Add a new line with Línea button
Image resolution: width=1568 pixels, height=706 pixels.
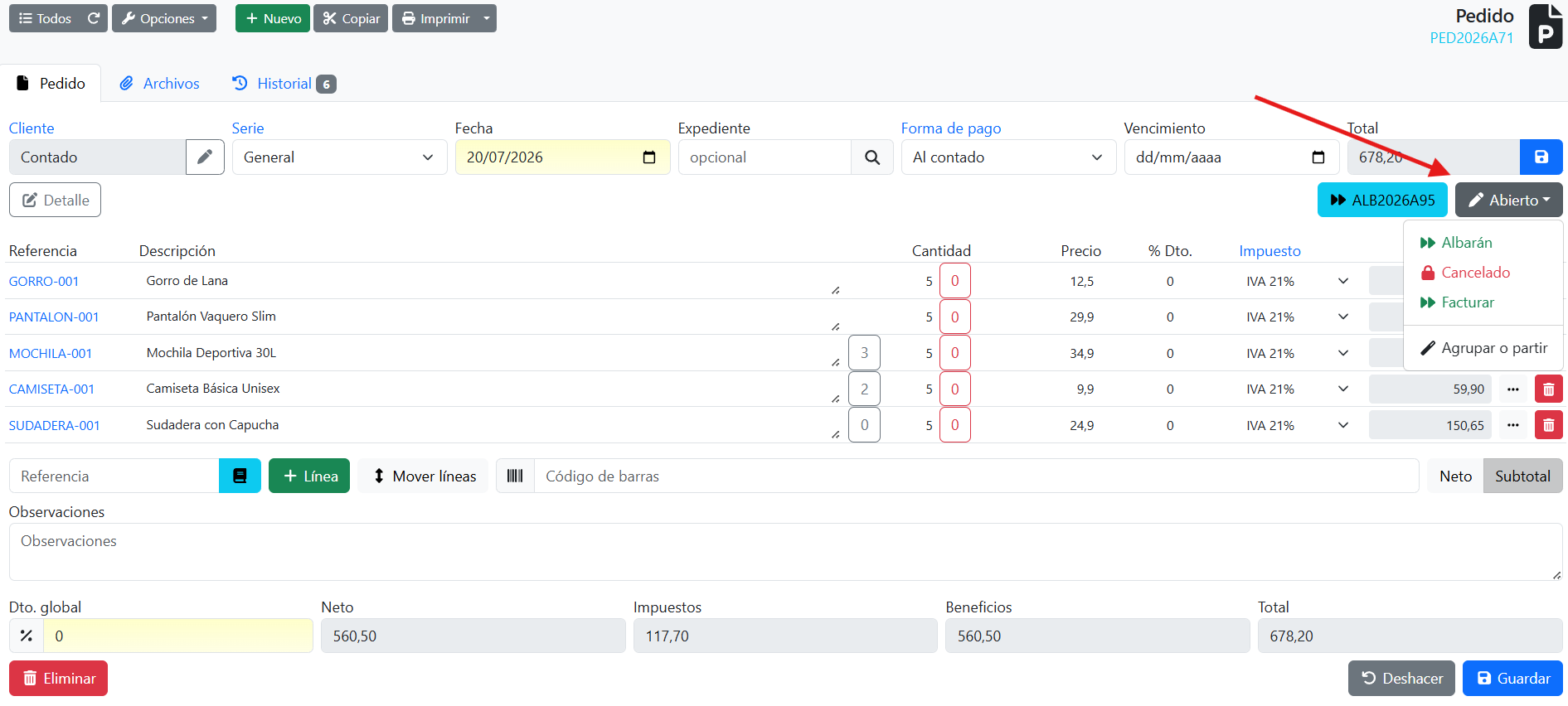[x=309, y=476]
